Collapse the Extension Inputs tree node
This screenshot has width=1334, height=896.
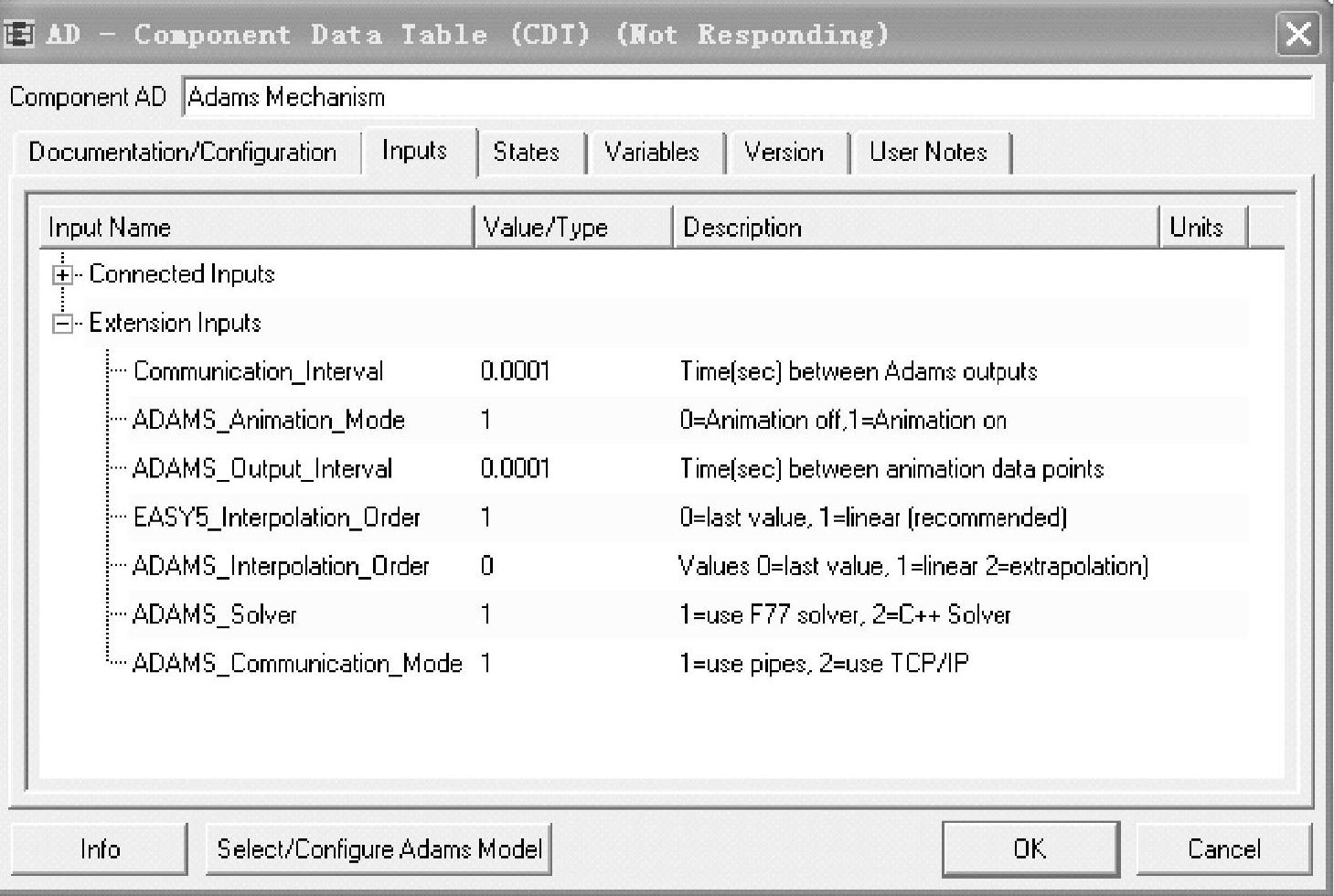click(x=62, y=324)
